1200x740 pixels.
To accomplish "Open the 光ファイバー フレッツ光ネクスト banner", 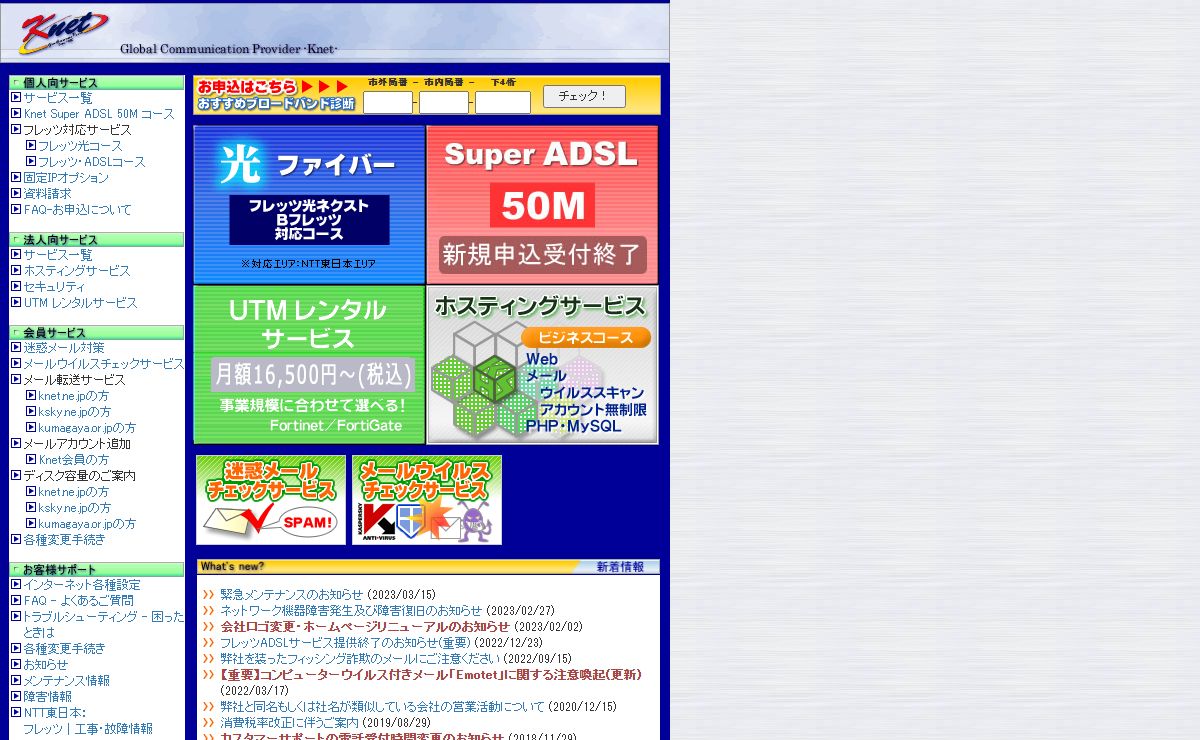I will click(x=309, y=205).
